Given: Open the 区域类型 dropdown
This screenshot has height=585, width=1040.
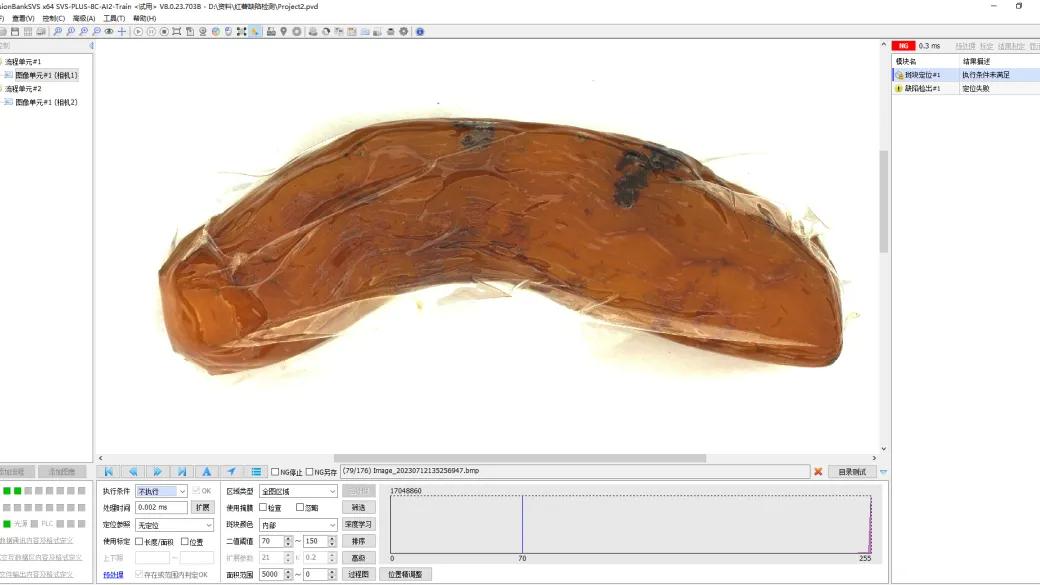Looking at the screenshot, I should (298, 491).
